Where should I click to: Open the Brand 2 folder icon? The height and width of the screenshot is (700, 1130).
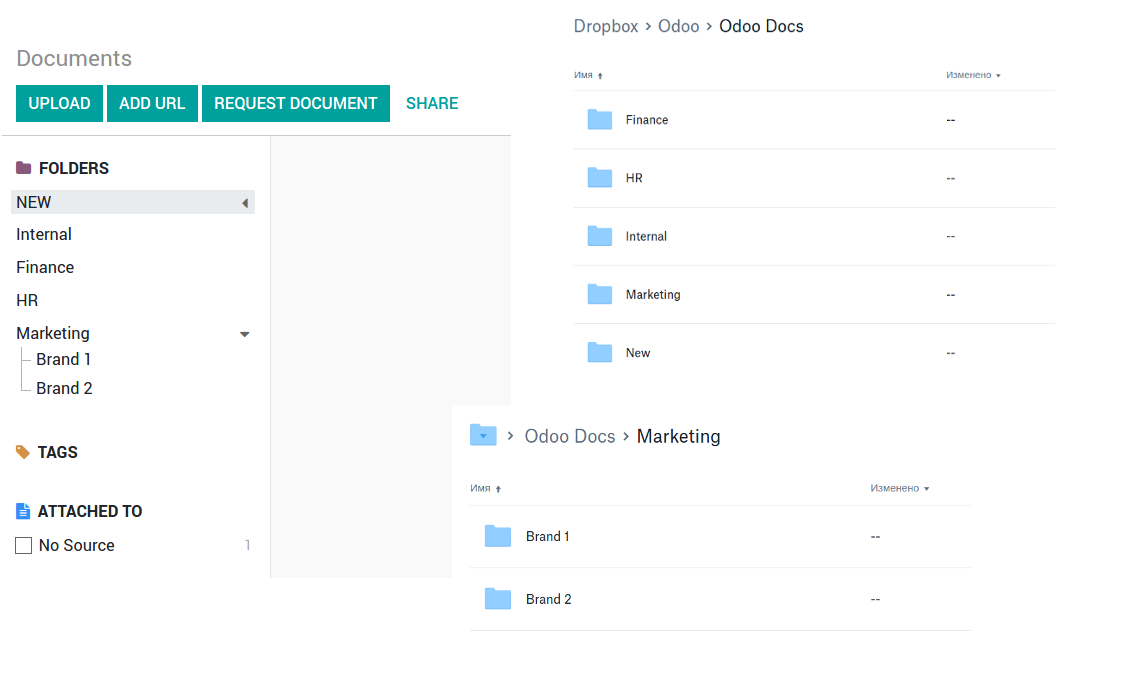tap(497, 600)
